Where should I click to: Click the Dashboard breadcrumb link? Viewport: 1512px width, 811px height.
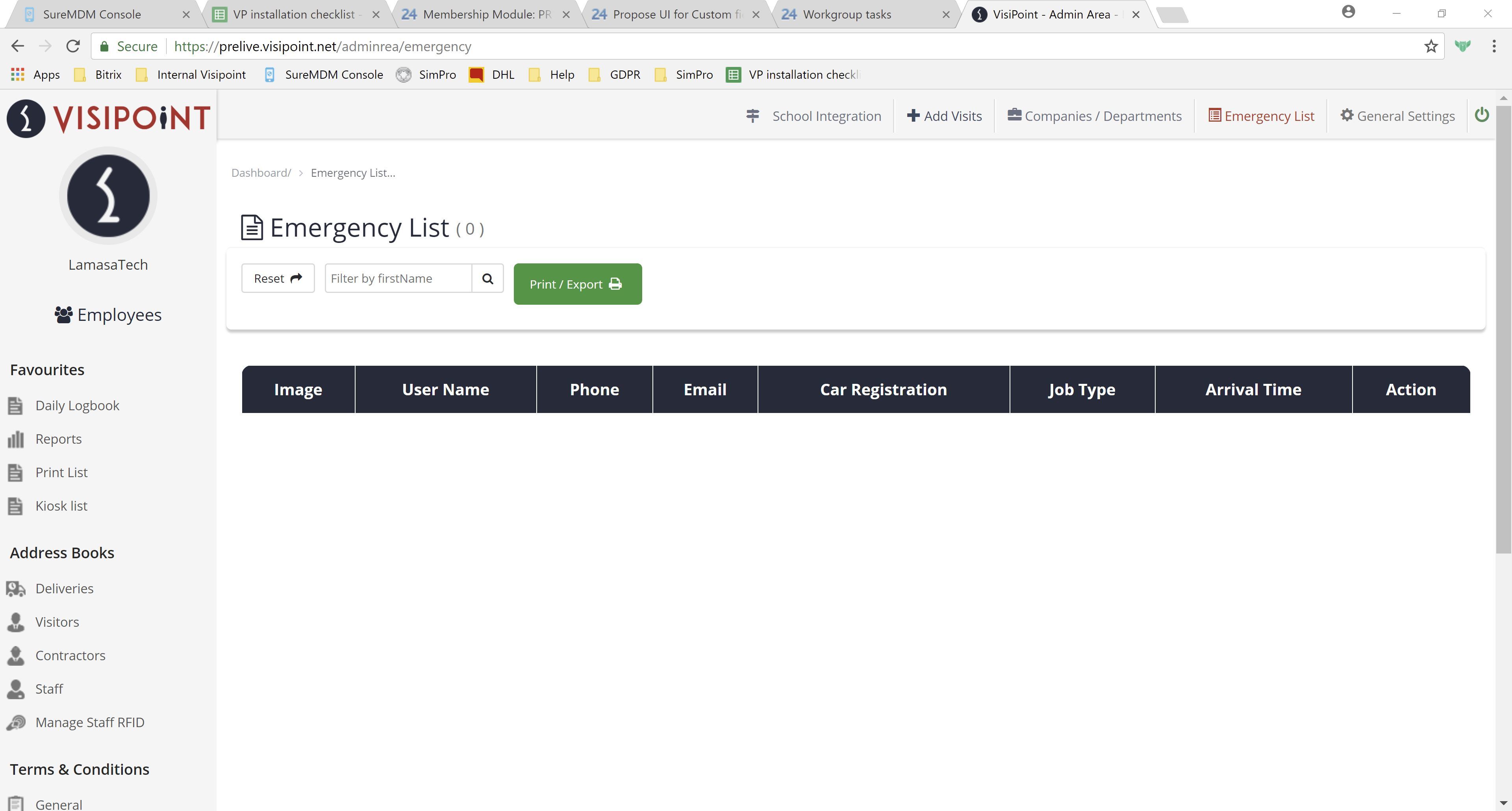point(261,172)
